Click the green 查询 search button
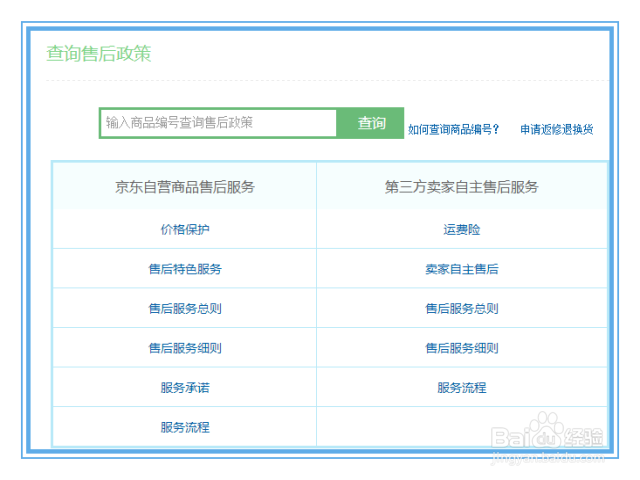The height and width of the screenshot is (480, 640). pos(371,123)
